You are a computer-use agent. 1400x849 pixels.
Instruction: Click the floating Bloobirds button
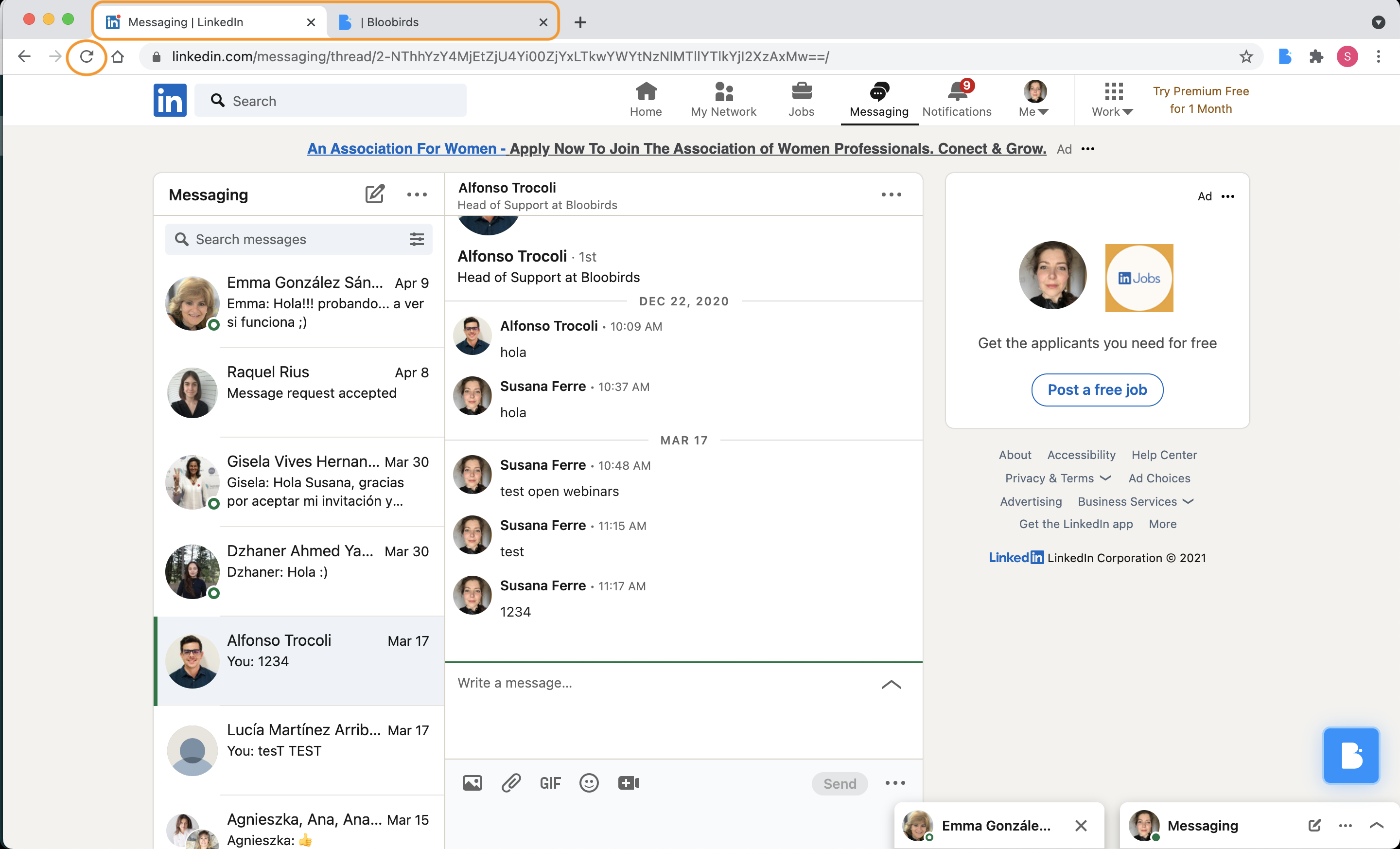point(1350,755)
